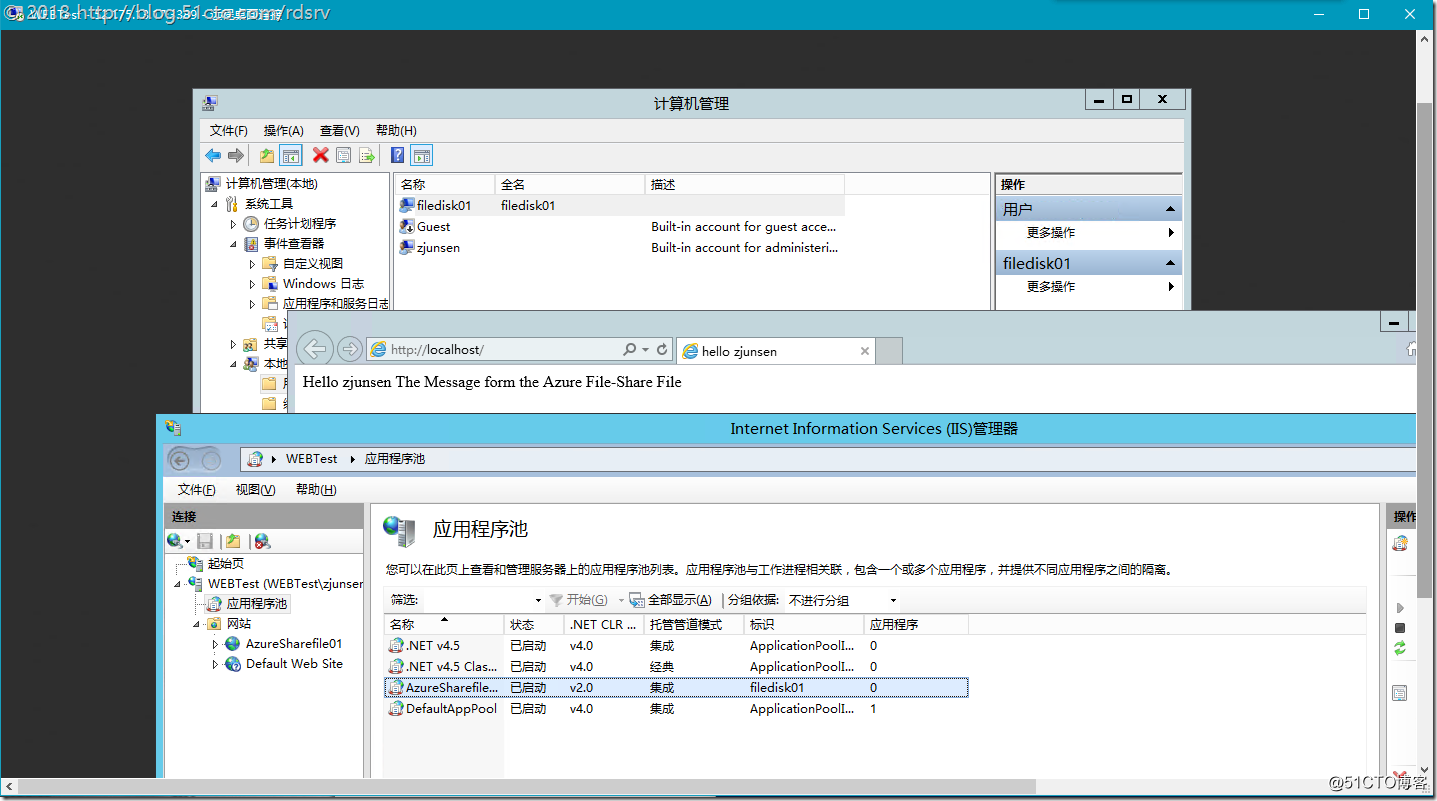
Task: Toggle the action pane icon at toolbar end
Action: coord(422,155)
